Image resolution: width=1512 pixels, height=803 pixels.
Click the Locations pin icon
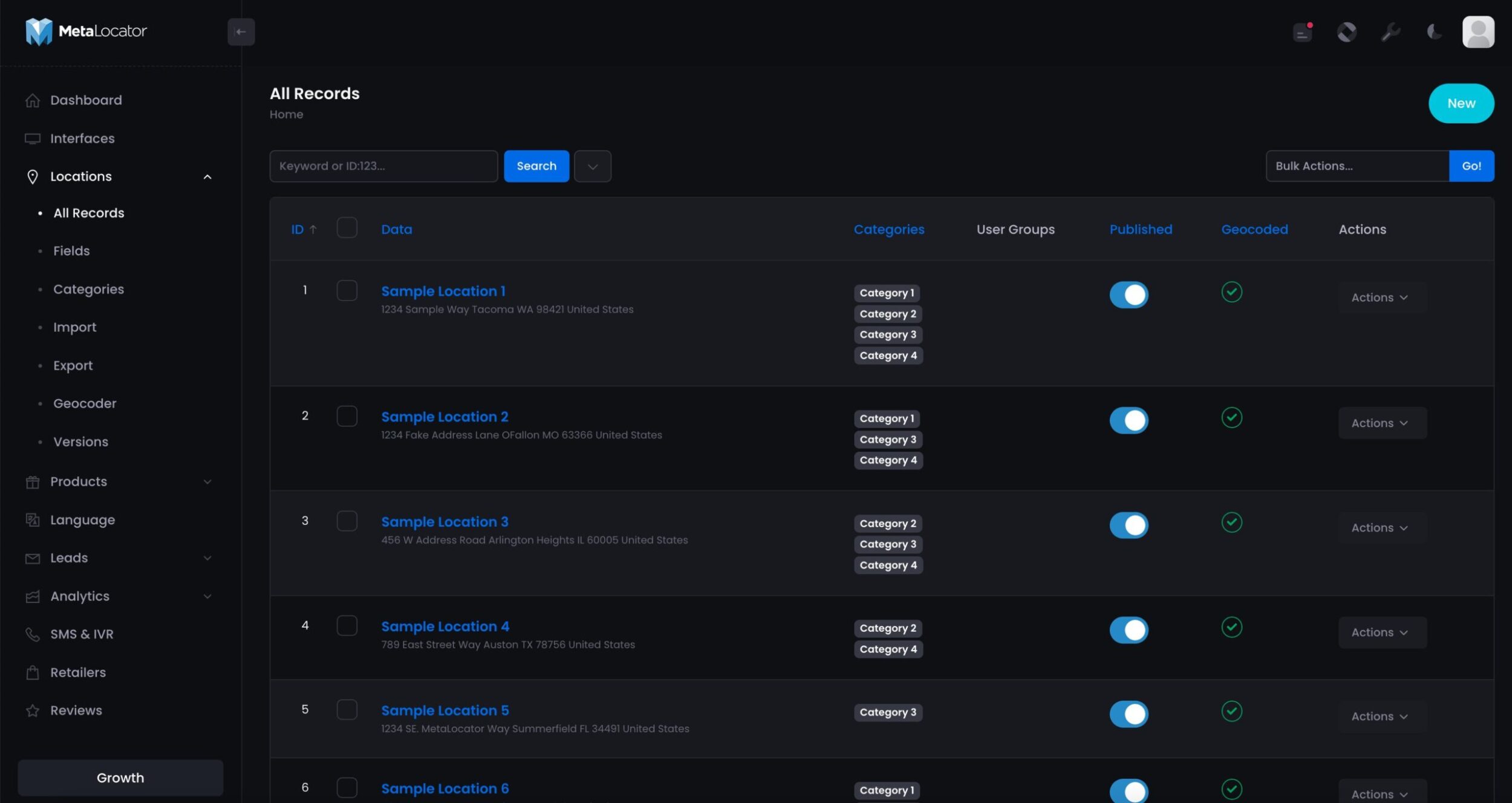33,177
